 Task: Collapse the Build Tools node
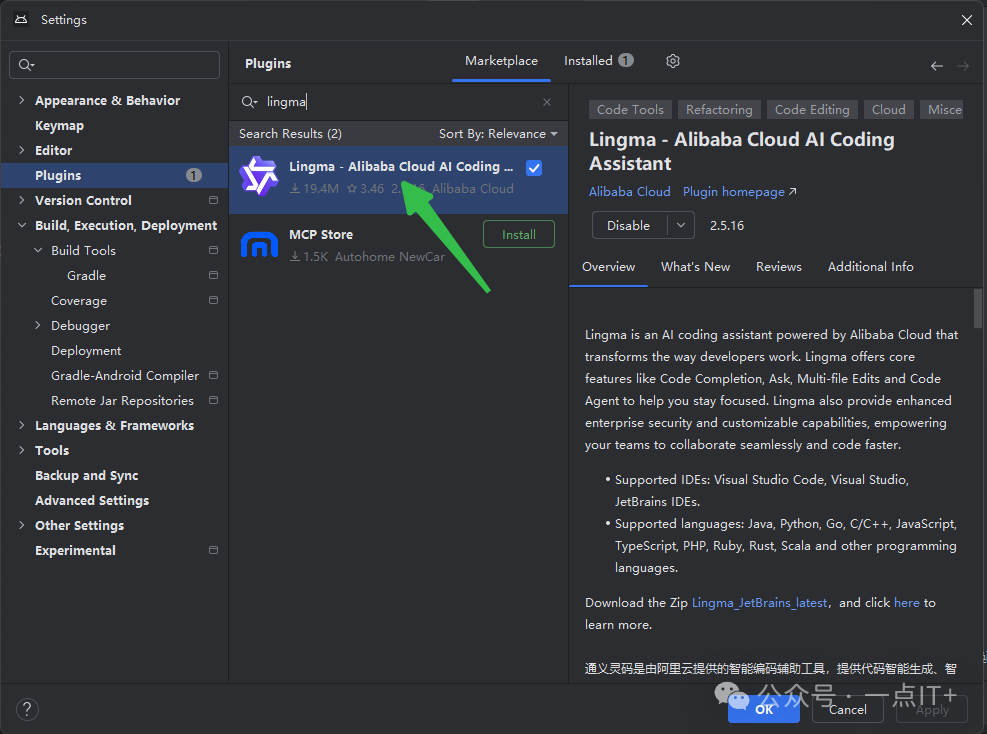click(x=38, y=251)
